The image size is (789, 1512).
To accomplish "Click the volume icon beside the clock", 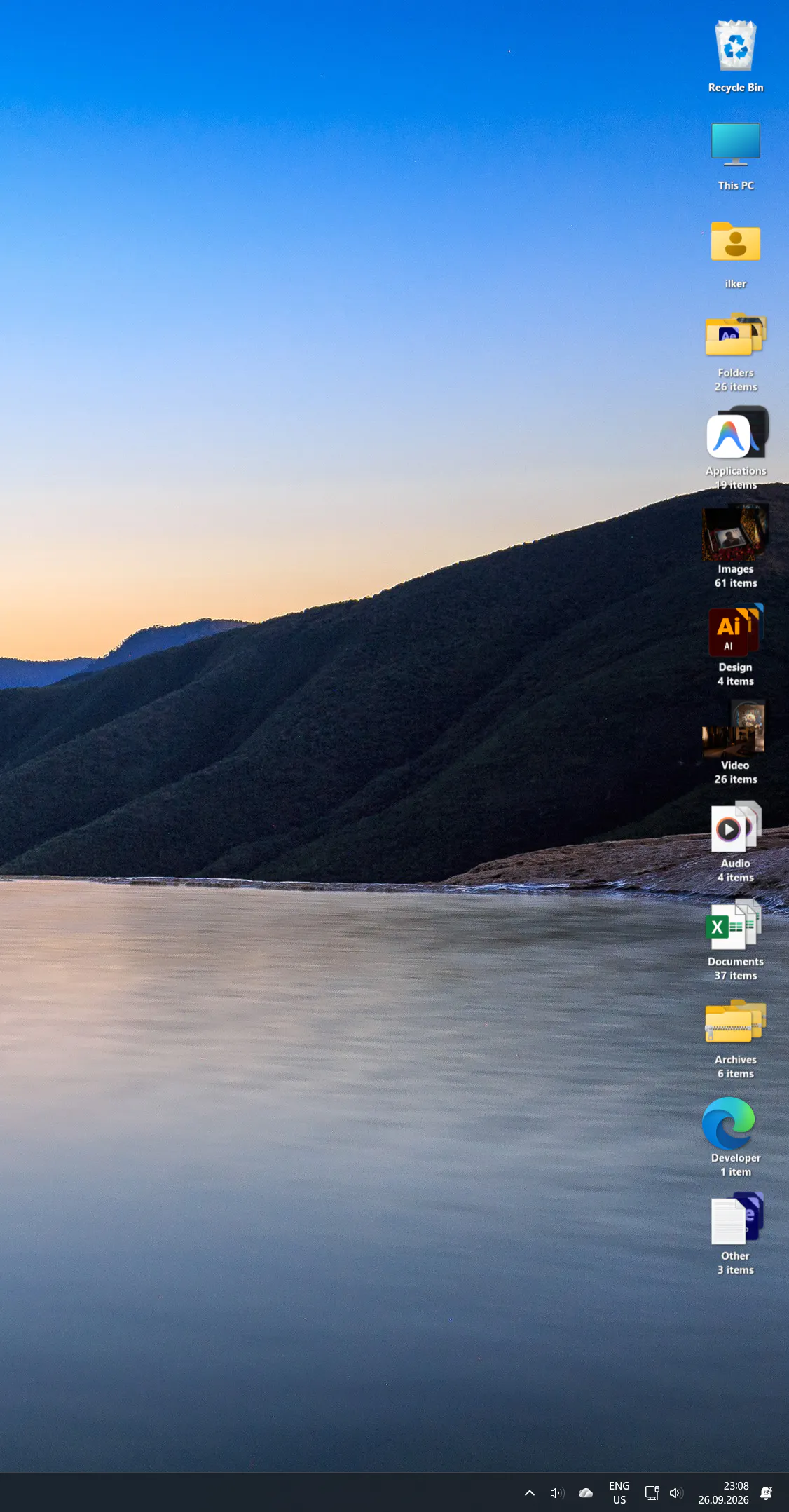I will point(676,1493).
